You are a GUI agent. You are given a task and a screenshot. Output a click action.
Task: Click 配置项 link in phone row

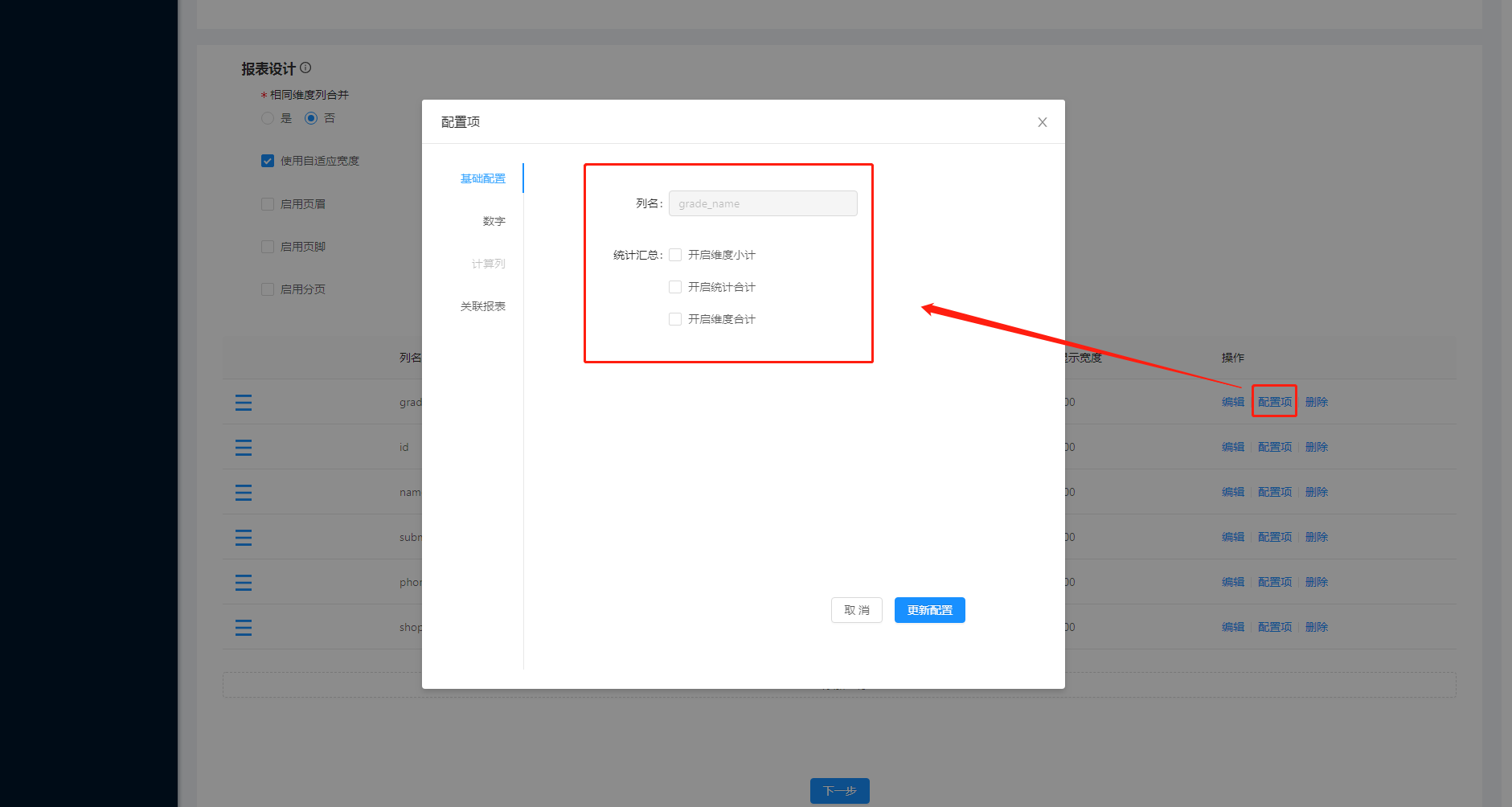pos(1275,582)
